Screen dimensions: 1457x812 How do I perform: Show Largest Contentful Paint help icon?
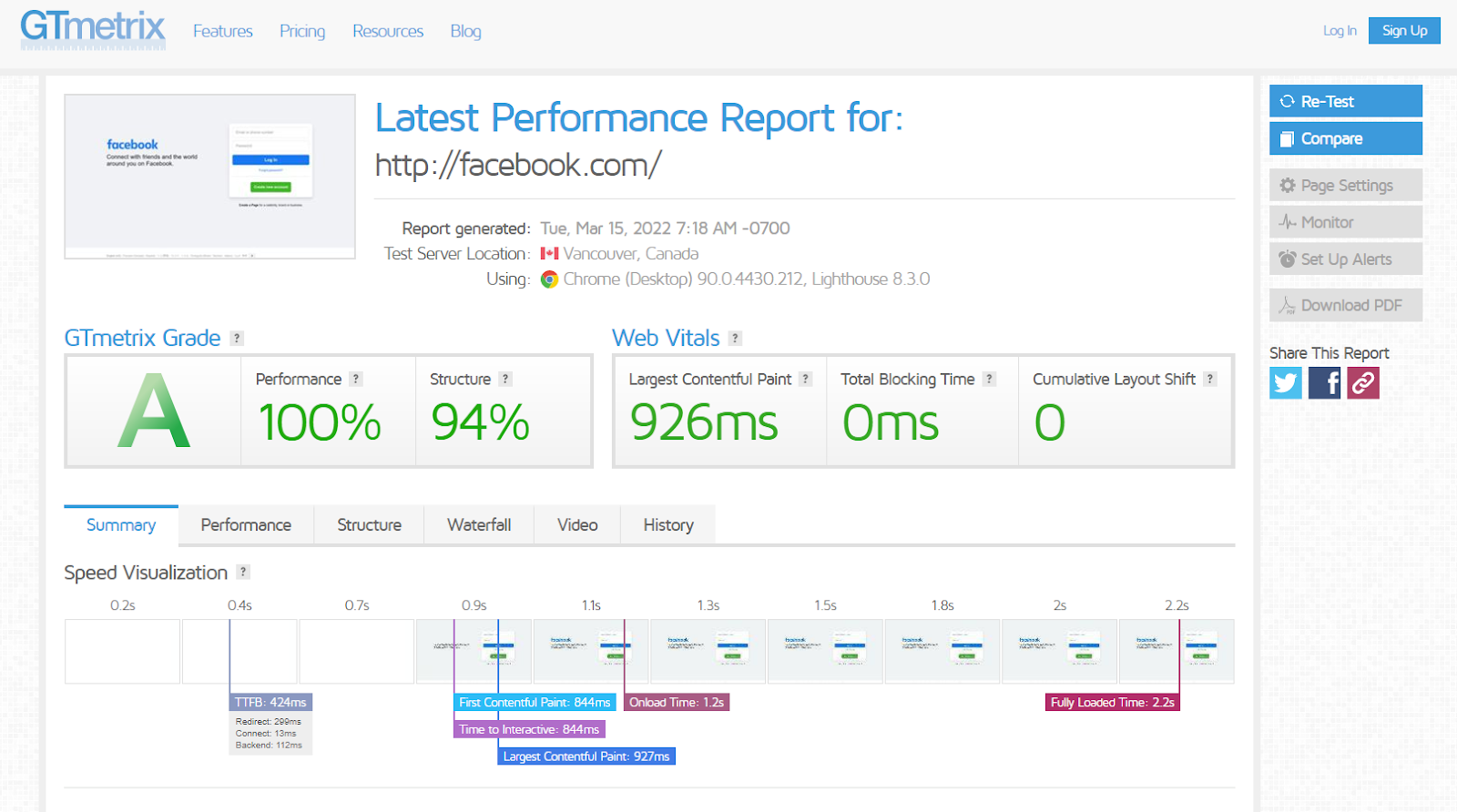pyautogui.click(x=805, y=379)
